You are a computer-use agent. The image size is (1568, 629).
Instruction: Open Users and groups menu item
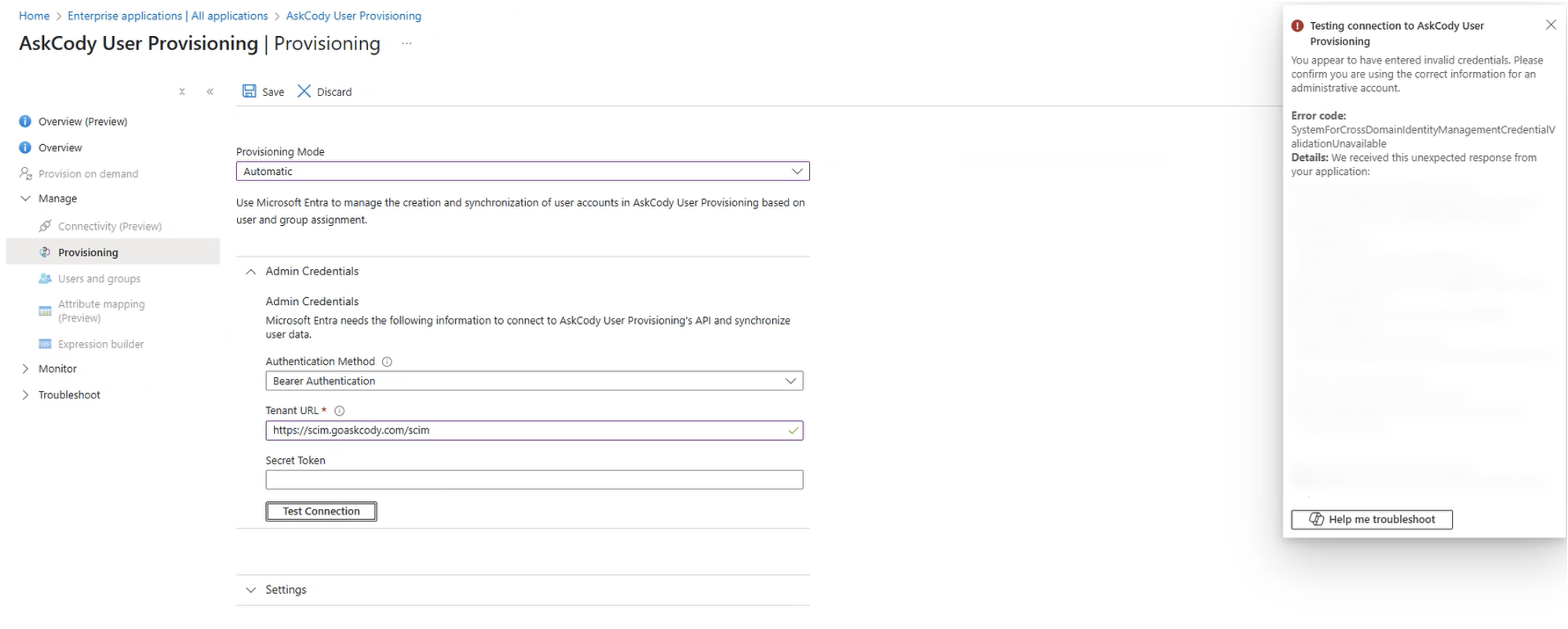[99, 278]
